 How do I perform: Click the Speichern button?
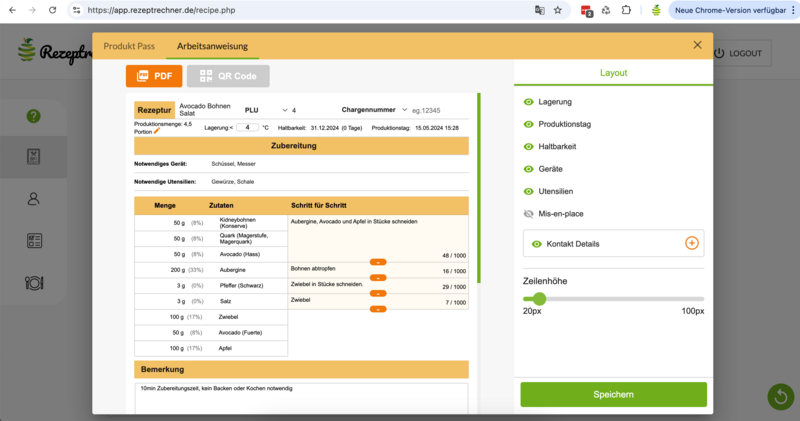point(613,394)
